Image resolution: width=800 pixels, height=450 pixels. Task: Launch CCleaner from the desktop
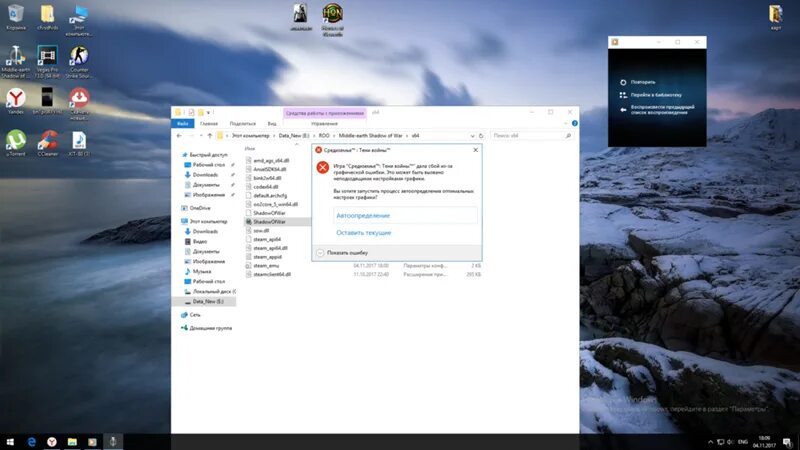tap(47, 143)
